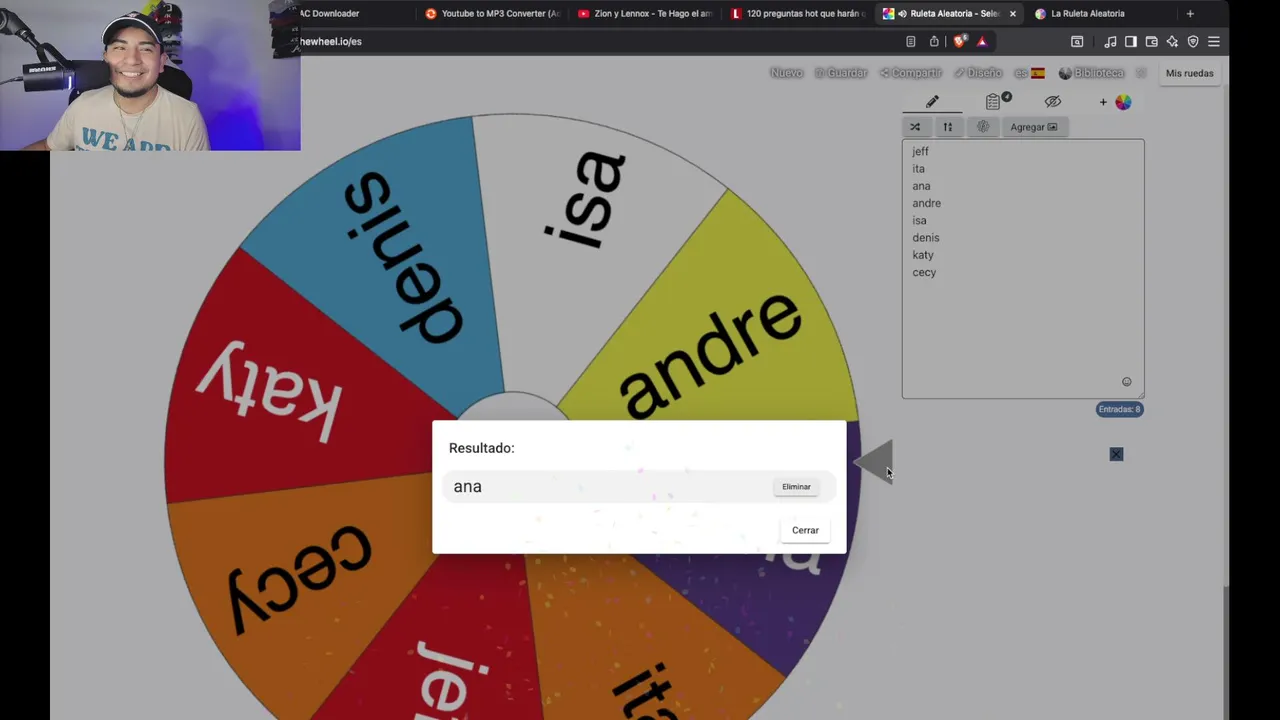Viewport: 1280px width, 720px height.
Task: Open the Mis ruedas list
Action: (x=1189, y=73)
